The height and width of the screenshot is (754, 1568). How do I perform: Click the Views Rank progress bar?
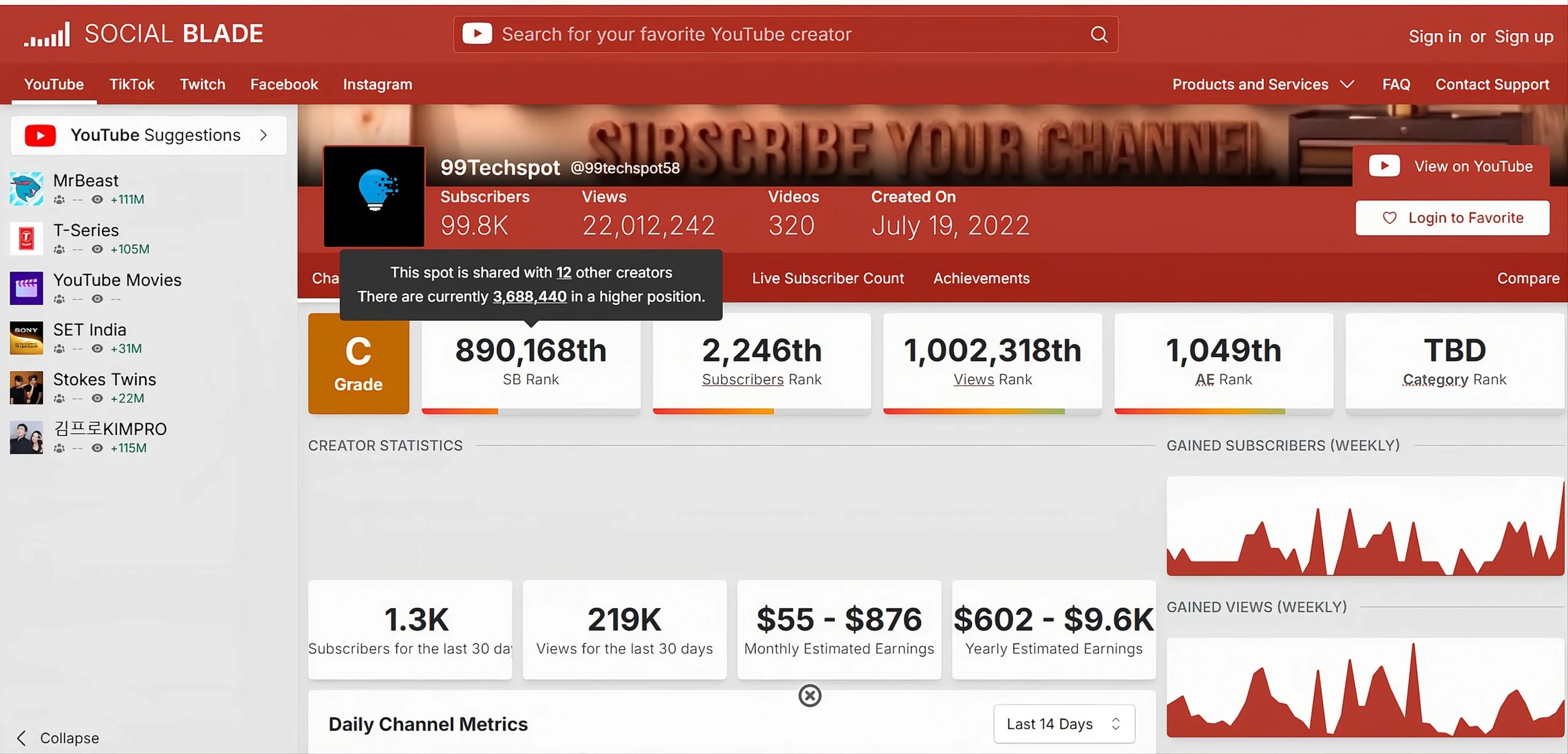click(x=993, y=412)
